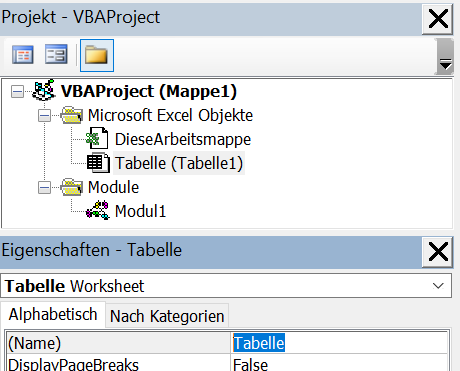This screenshot has height=371, width=460.
Task: Select the Modul1 module icon
Action: click(x=97, y=210)
